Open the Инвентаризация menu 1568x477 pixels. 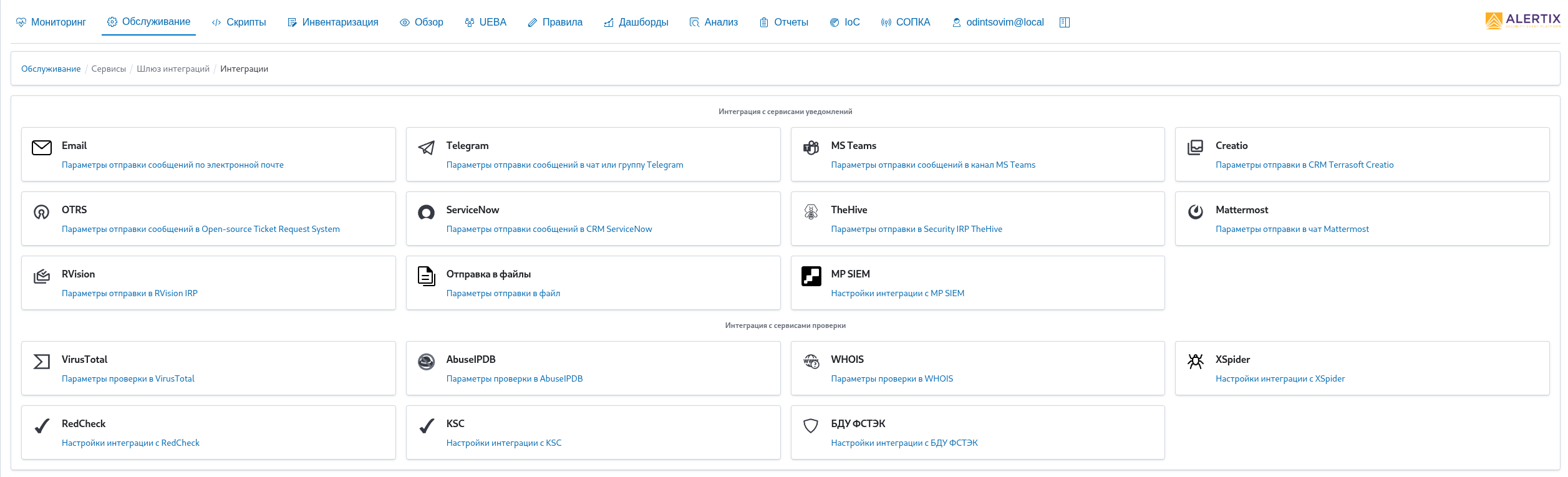point(333,22)
